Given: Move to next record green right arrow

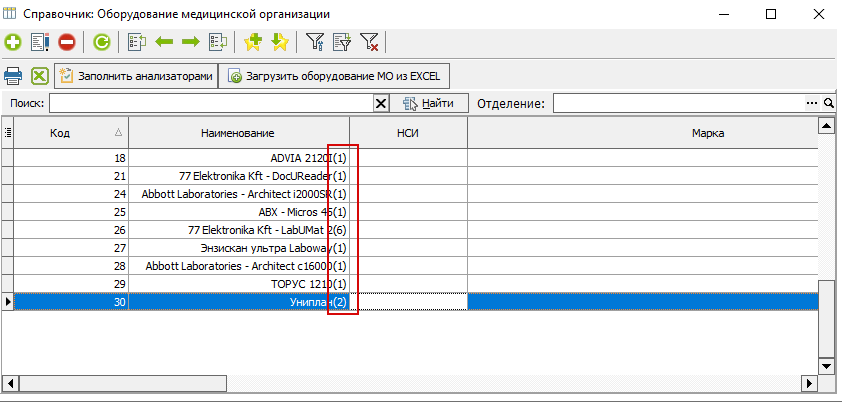Looking at the screenshot, I should point(191,42).
